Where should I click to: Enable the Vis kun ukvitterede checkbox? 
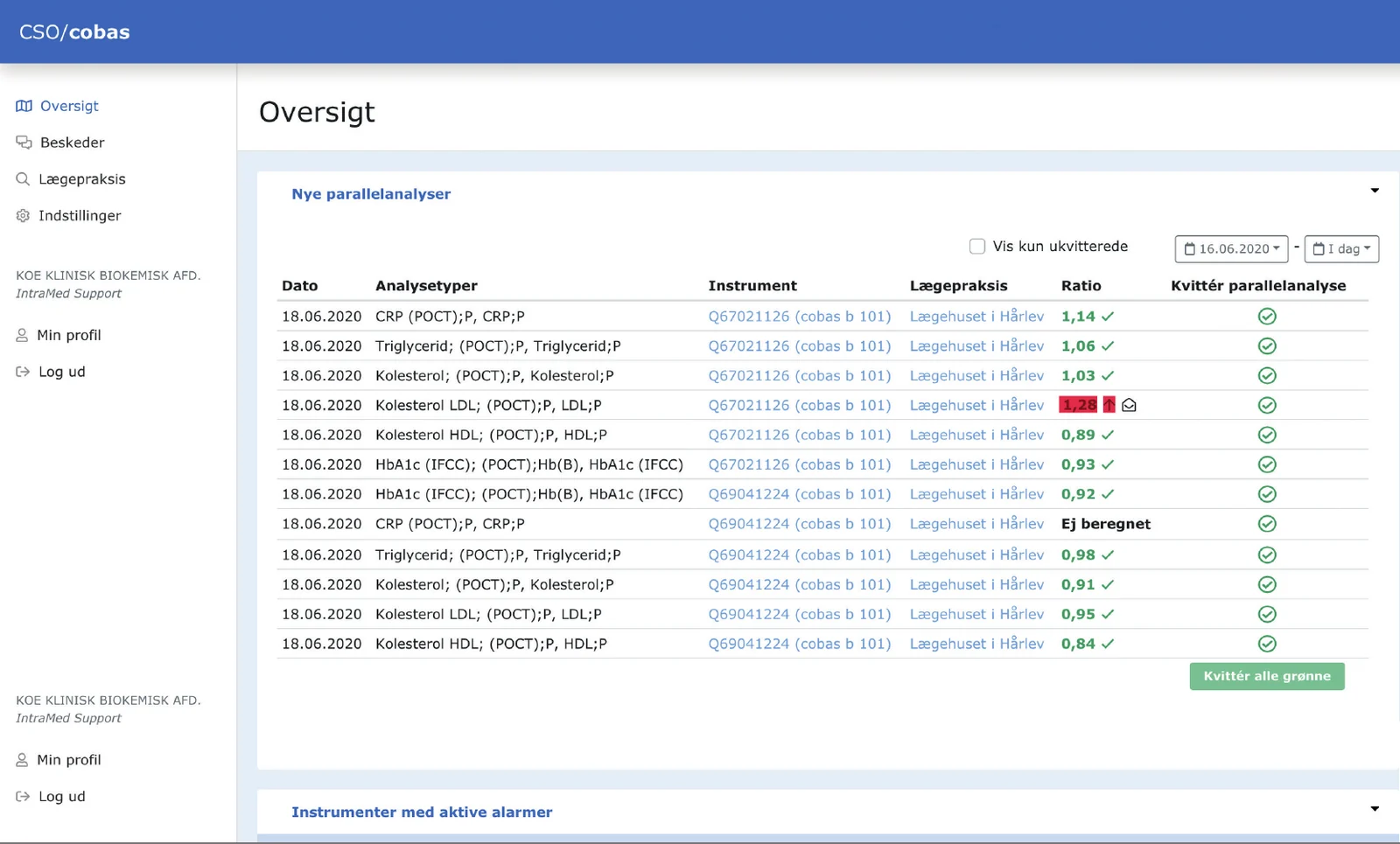pyautogui.click(x=977, y=247)
